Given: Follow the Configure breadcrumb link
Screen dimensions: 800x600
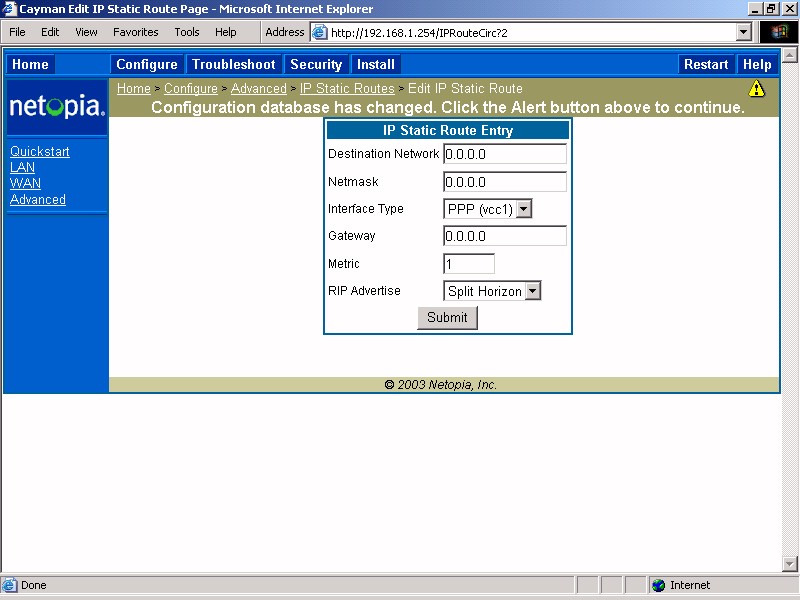Looking at the screenshot, I should pos(191,88).
